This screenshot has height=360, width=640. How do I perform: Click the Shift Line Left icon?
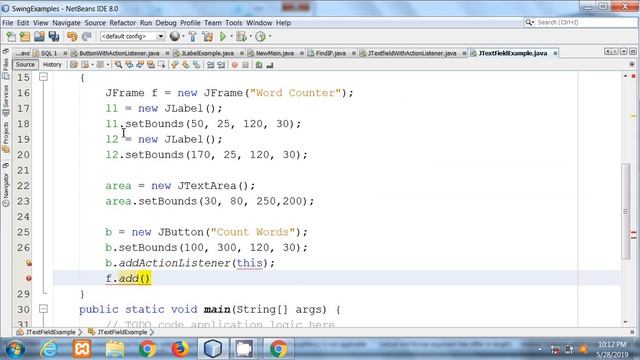[x=210, y=65]
